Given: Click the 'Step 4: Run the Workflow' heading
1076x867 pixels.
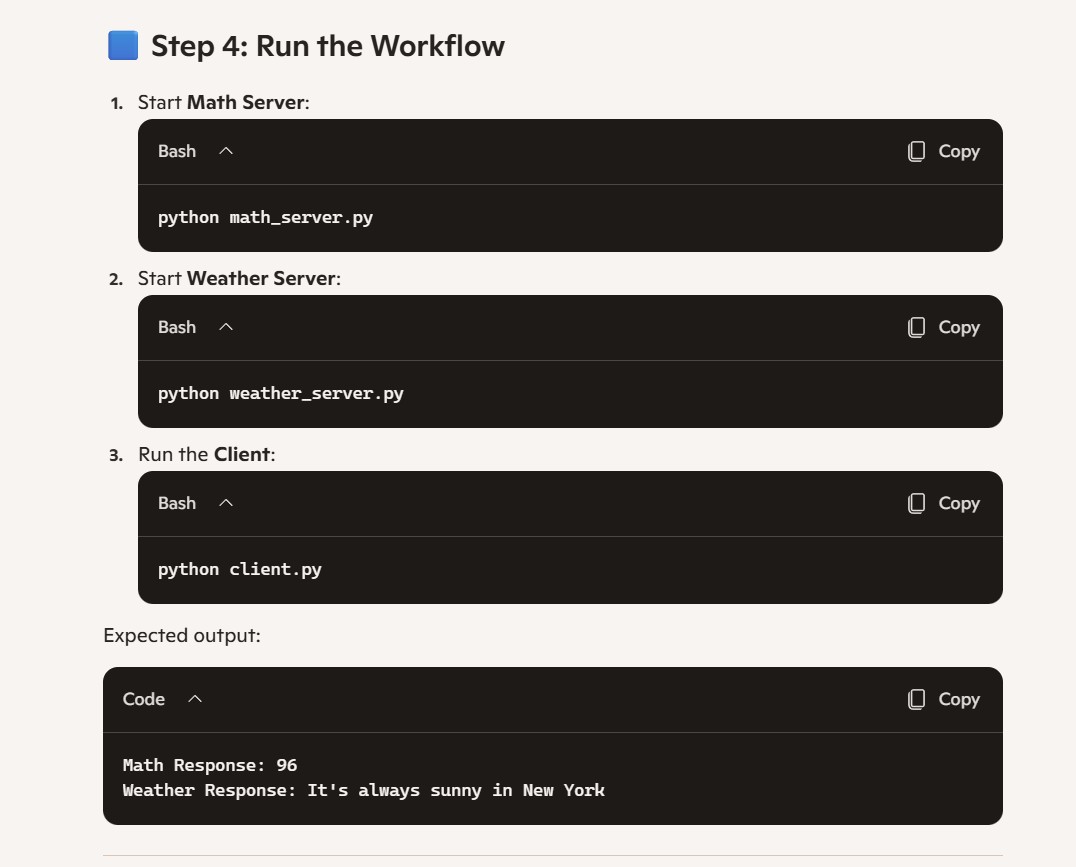Looking at the screenshot, I should 328,46.
